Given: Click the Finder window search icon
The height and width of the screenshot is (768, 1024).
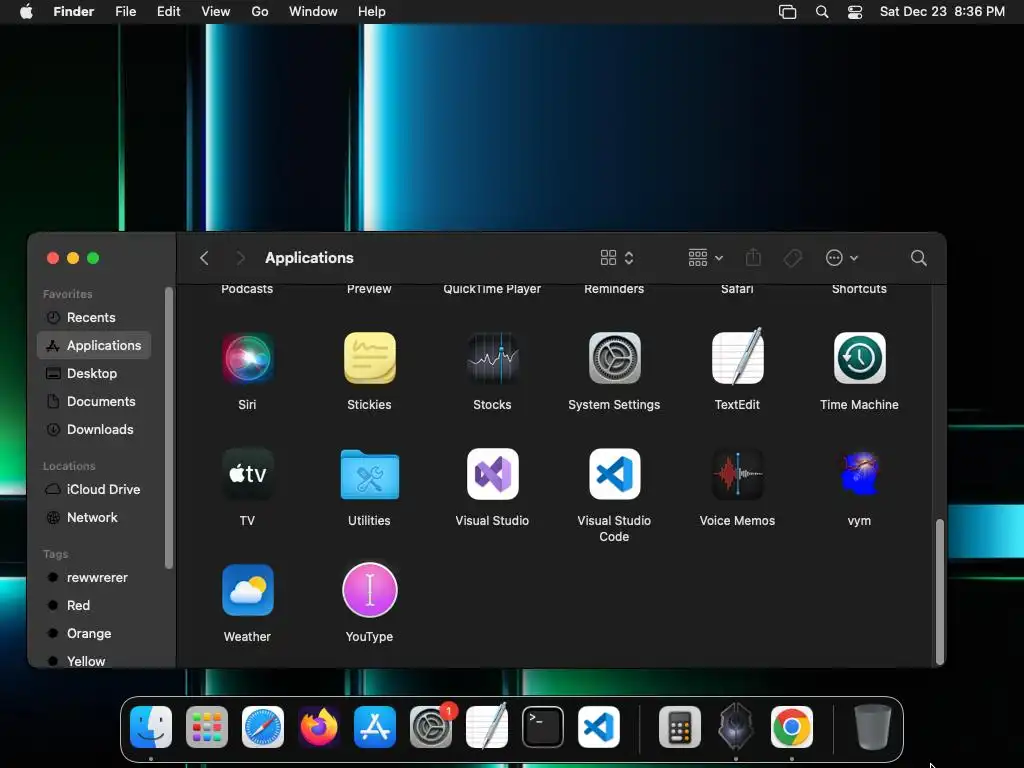Looking at the screenshot, I should click(x=919, y=258).
